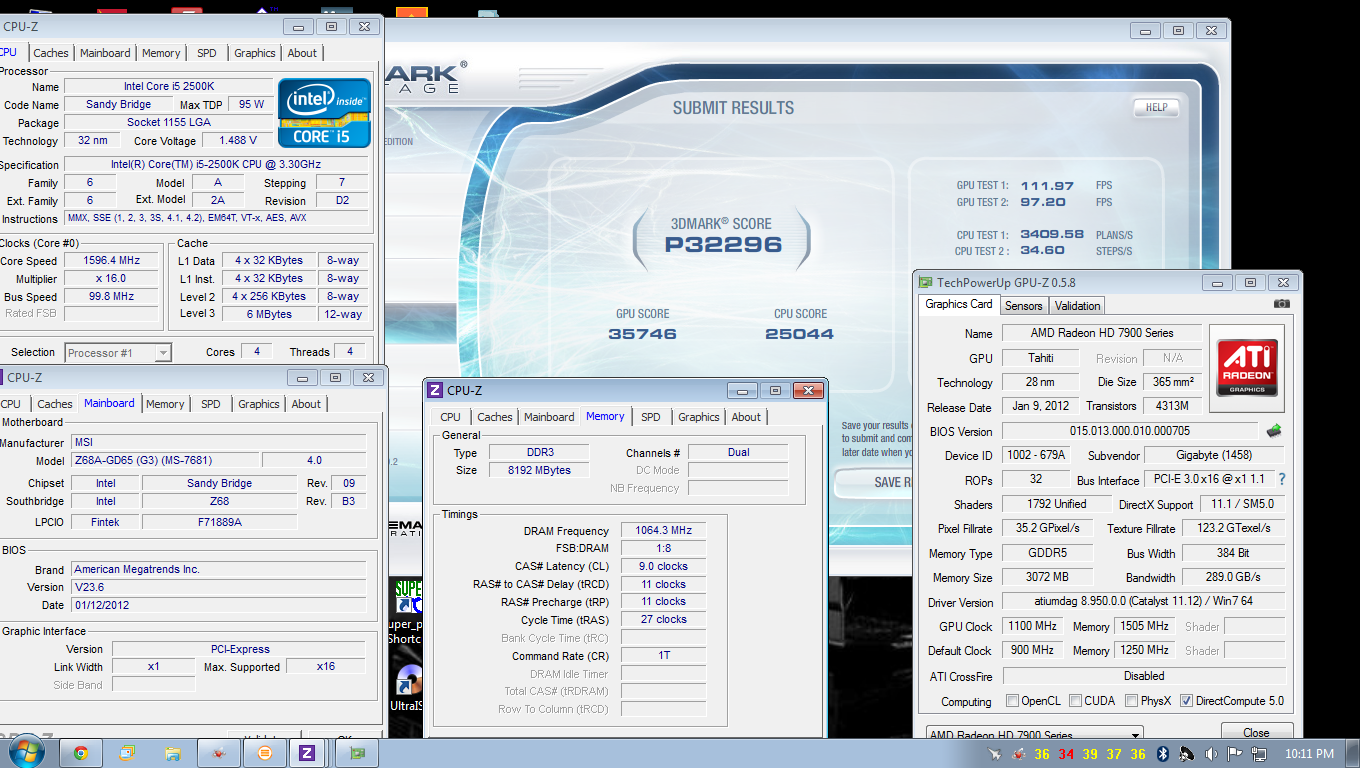Click the GPU Clock 1100 MHz field
The height and width of the screenshot is (768, 1360).
(1032, 626)
